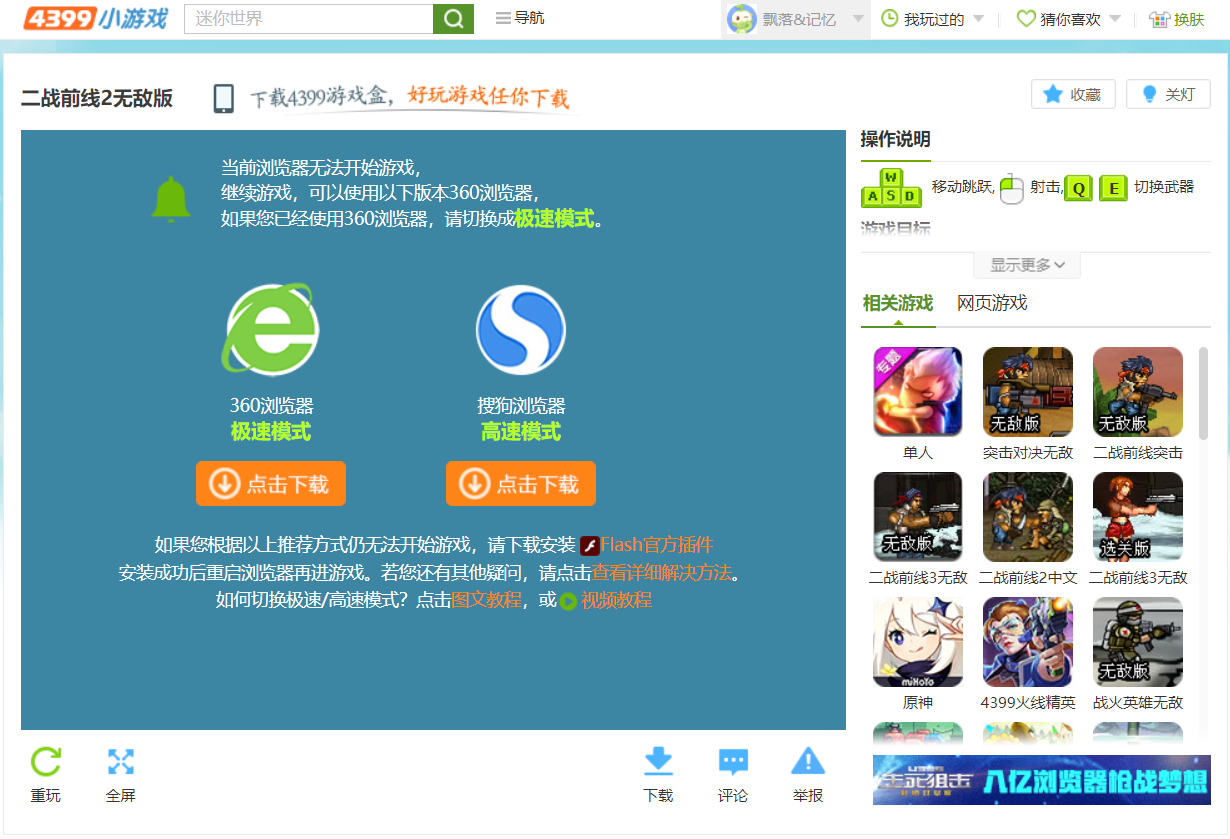Viewport: 1230px width, 839px height.
Task: Click the 收藏 favorite star button
Action: (1073, 94)
